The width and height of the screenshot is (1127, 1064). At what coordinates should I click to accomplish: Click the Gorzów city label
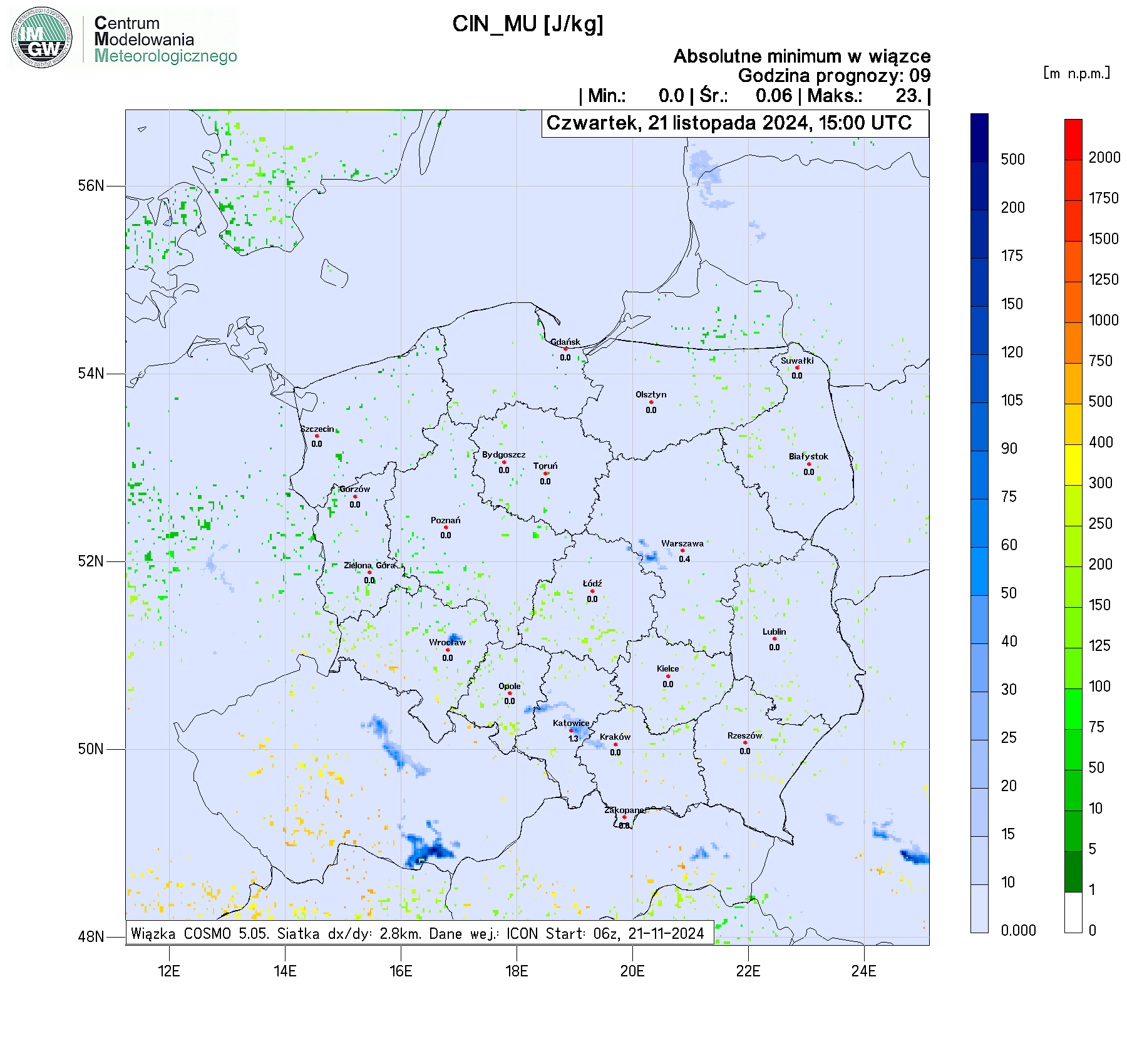tap(355, 489)
